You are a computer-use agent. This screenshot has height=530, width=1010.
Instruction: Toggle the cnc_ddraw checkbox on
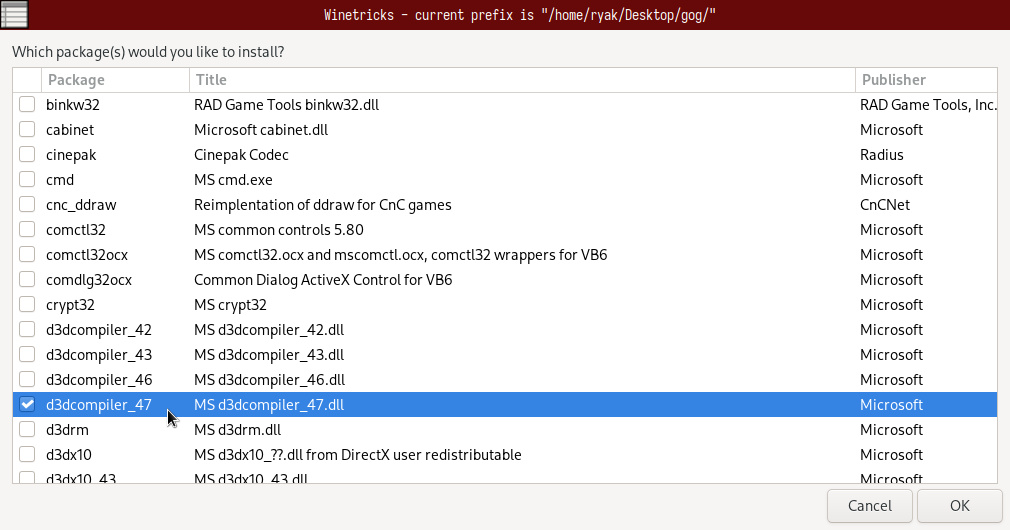(x=27, y=205)
